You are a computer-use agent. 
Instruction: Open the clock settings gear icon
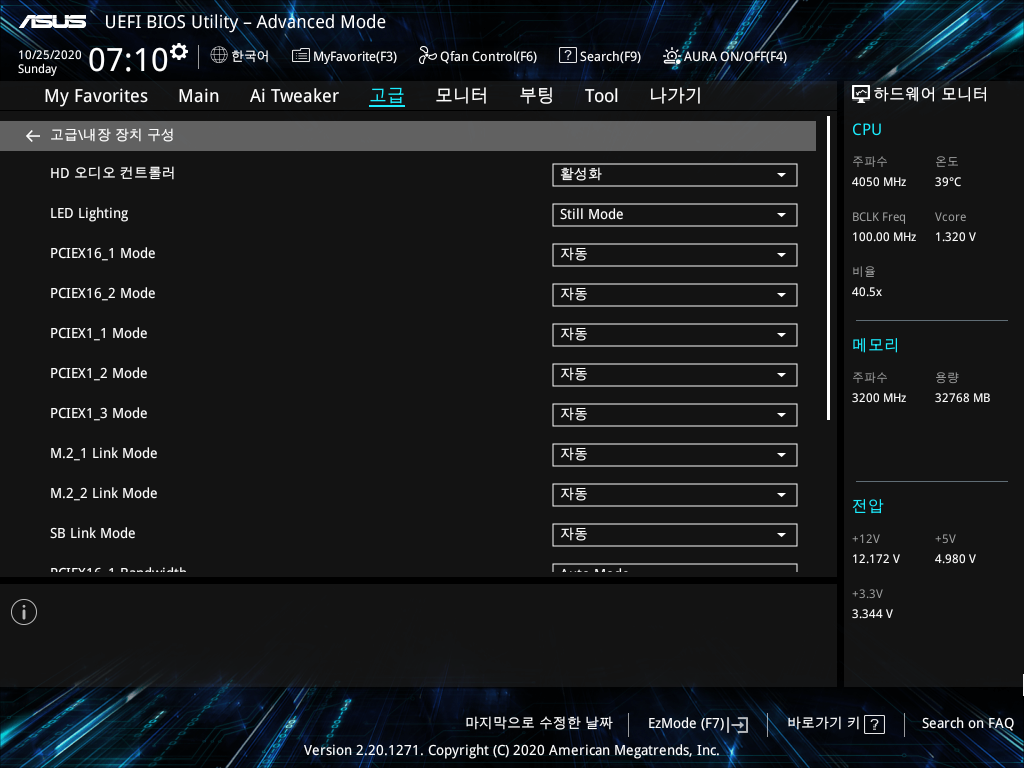[x=179, y=52]
